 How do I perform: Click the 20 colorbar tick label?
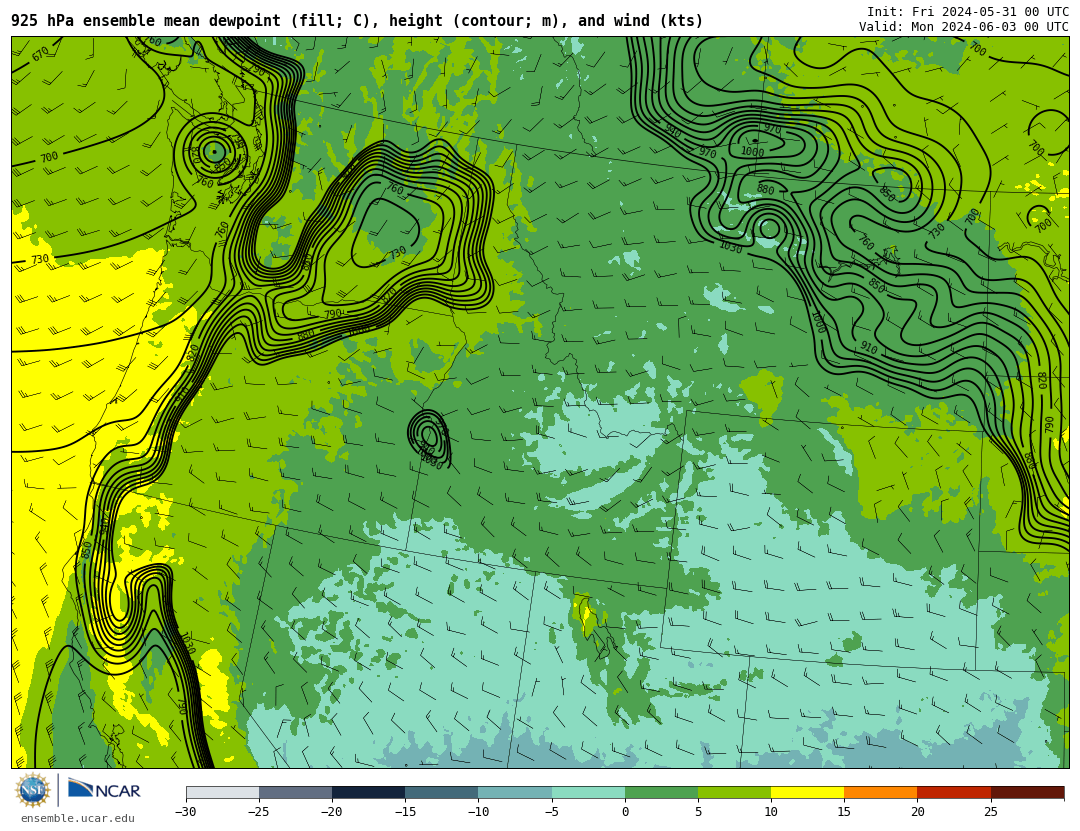click(917, 812)
